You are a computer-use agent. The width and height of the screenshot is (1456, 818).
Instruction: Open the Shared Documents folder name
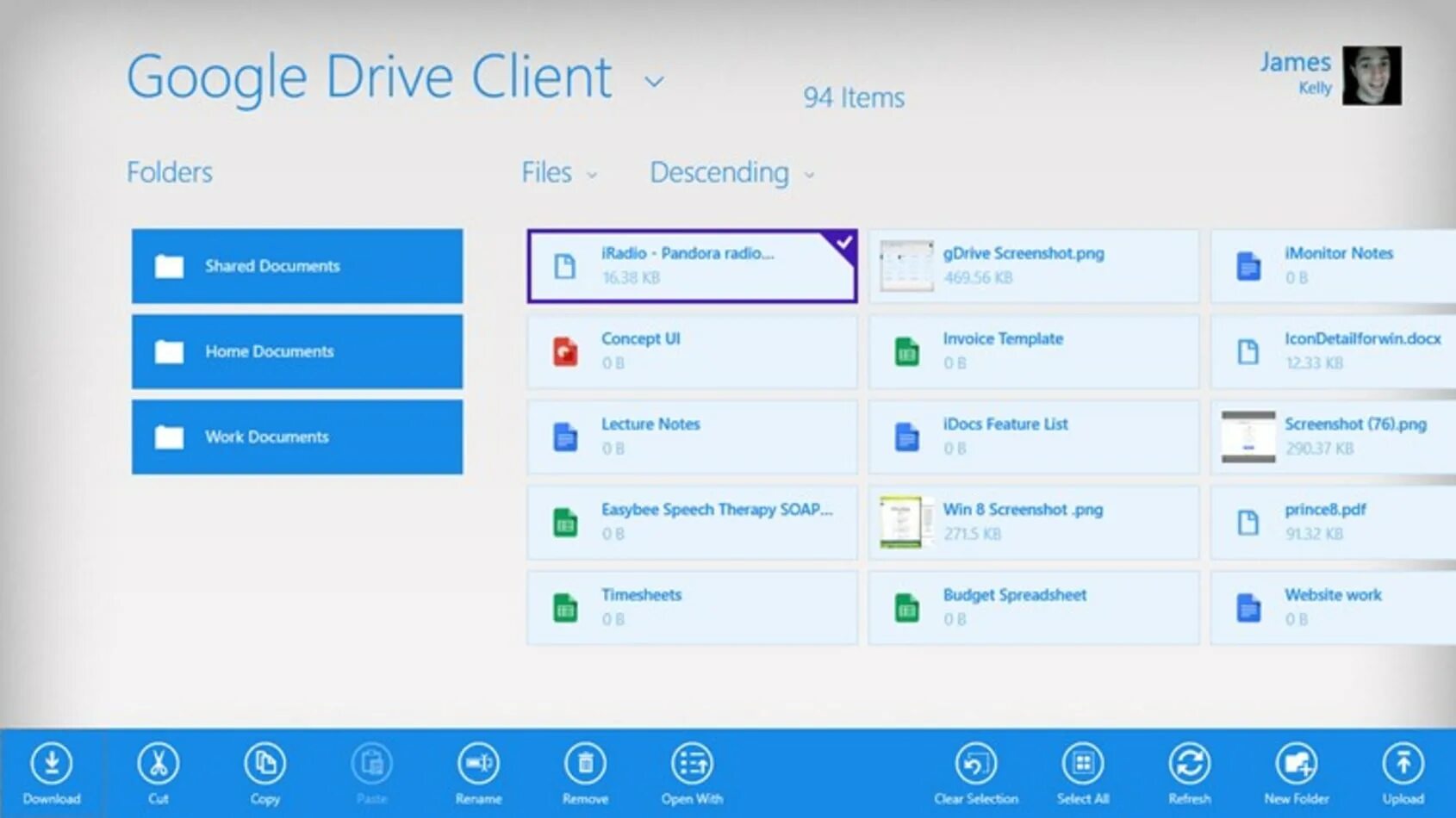272,266
